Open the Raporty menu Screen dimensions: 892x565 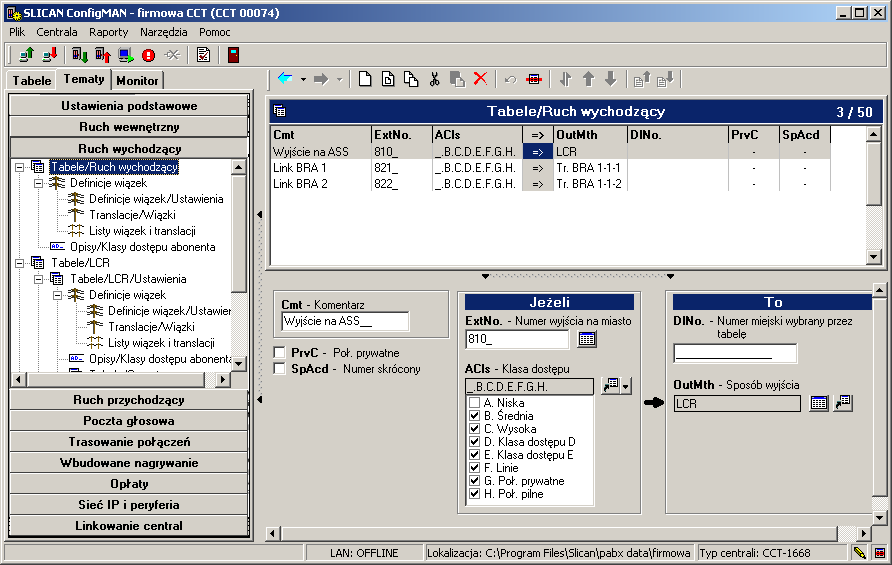[108, 32]
